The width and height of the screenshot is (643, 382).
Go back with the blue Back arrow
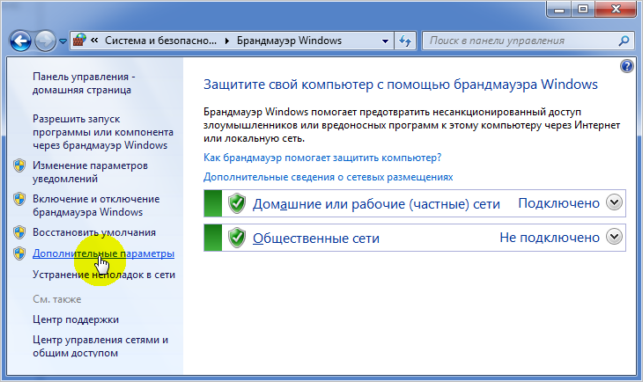tap(21, 41)
